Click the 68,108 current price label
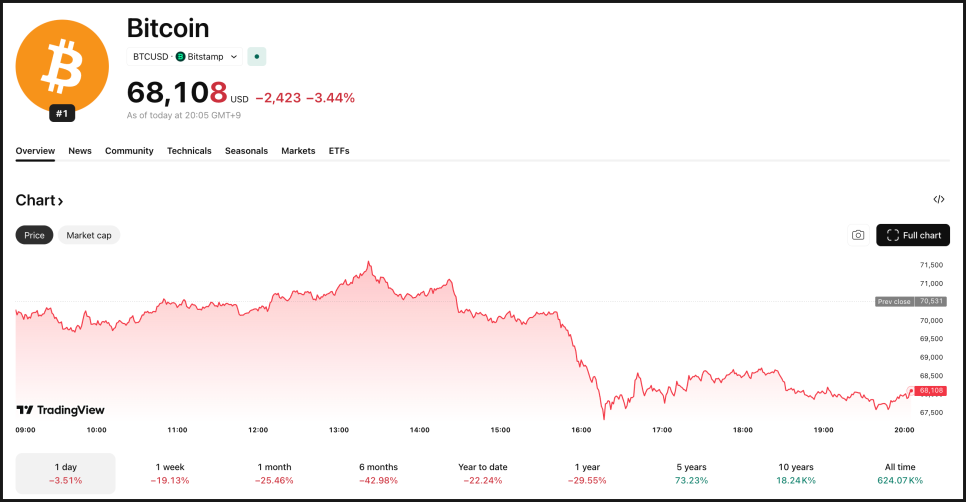Screen dimensions: 966x502 click(930, 391)
